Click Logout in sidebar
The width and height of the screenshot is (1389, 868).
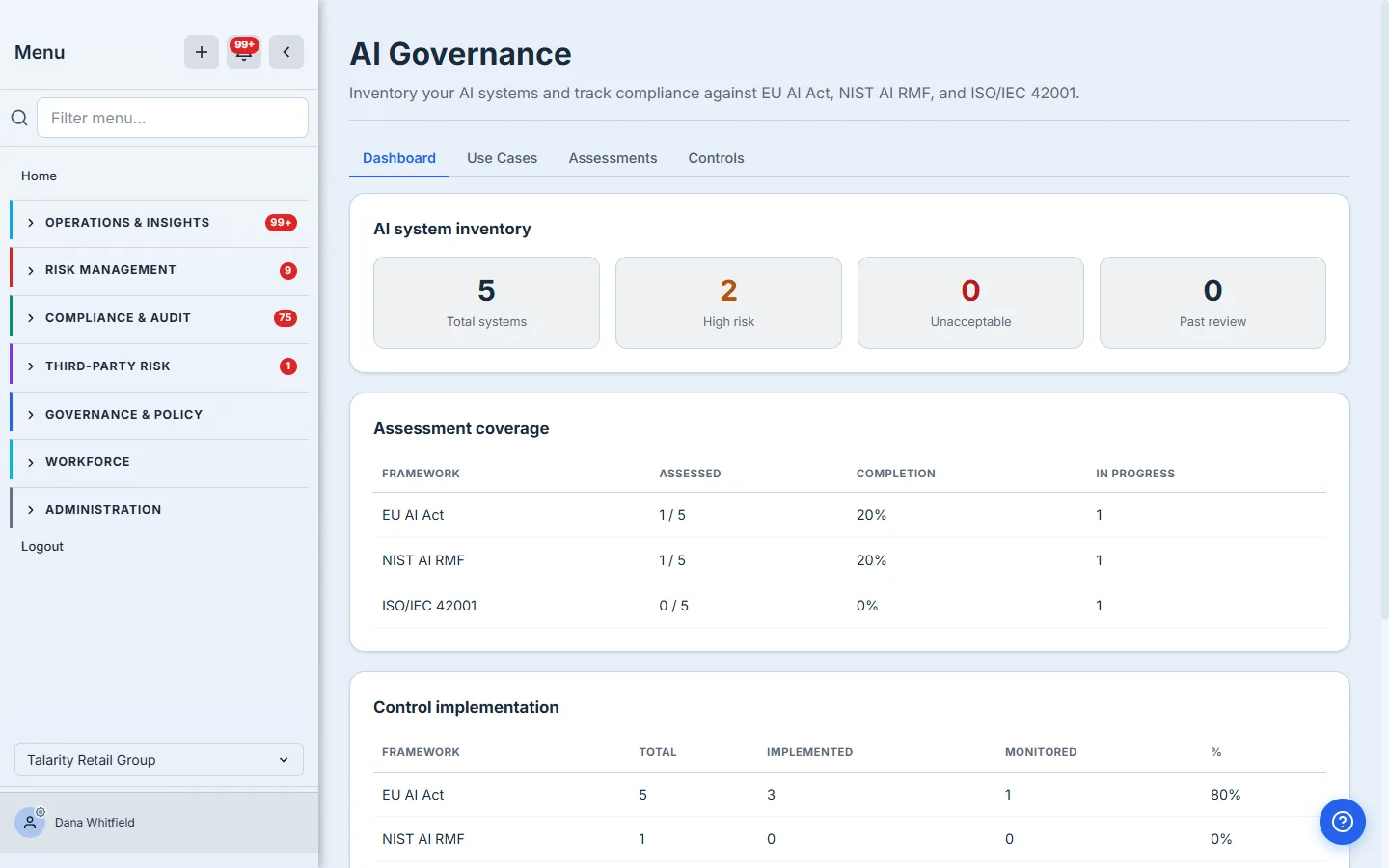42,546
